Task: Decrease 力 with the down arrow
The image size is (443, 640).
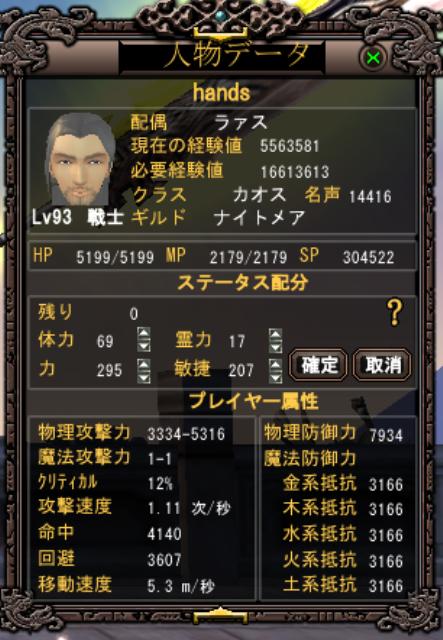Action: (x=144, y=377)
